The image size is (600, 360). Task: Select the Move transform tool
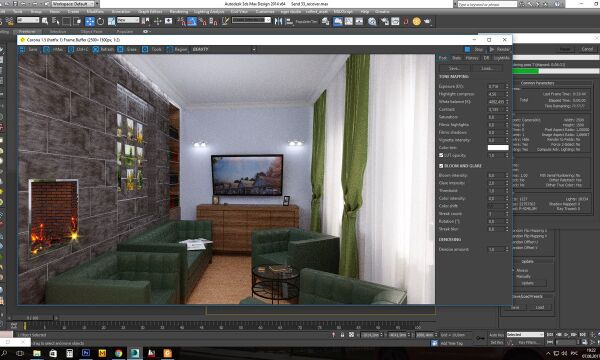coord(90,21)
